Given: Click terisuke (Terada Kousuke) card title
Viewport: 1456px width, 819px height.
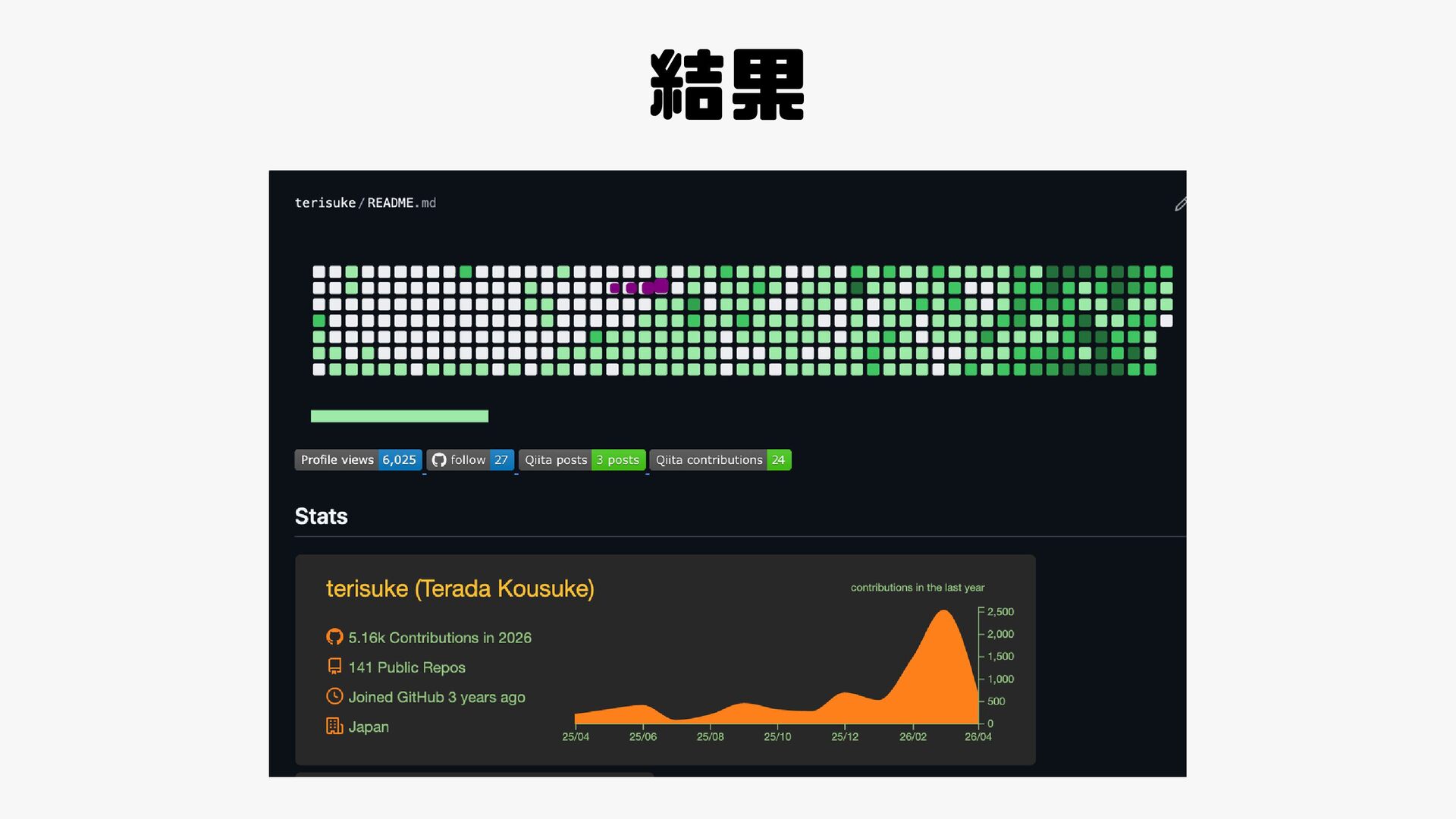Looking at the screenshot, I should click(460, 588).
